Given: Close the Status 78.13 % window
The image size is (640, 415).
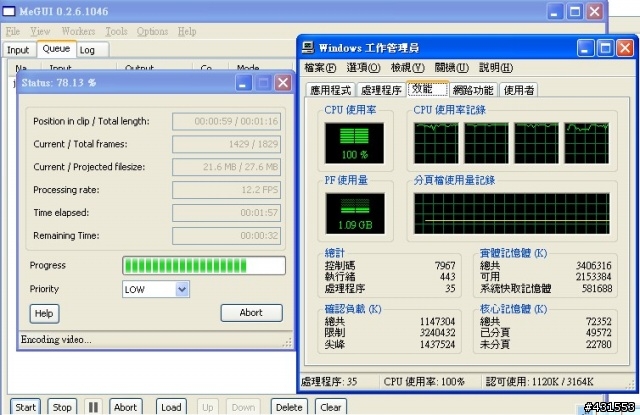Looking at the screenshot, I should tap(283, 83).
